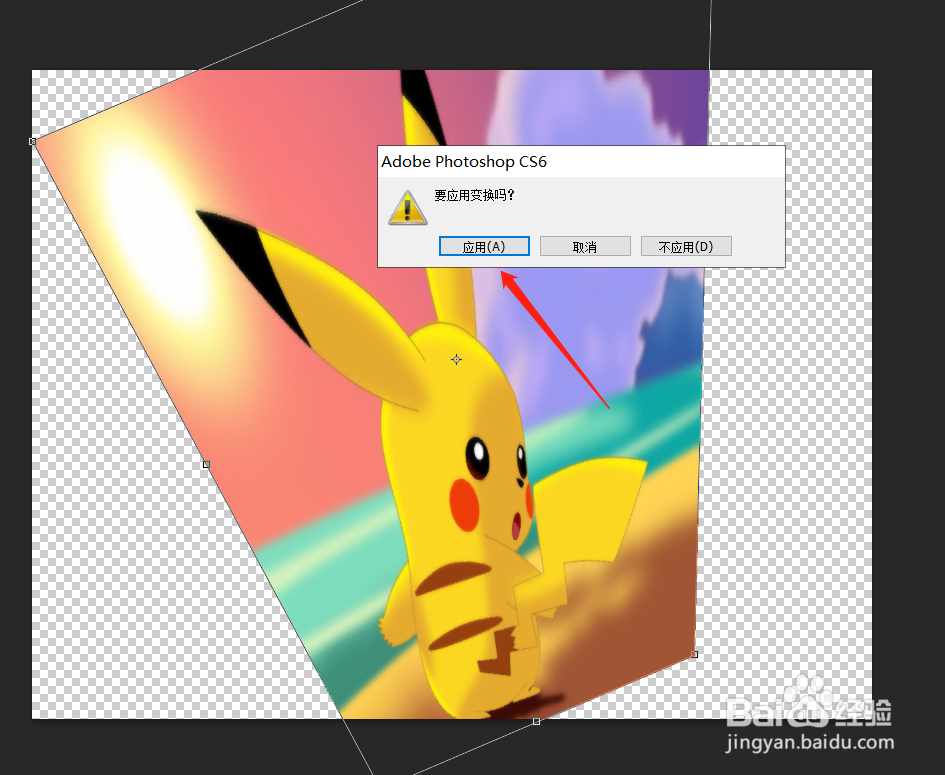Click the 应用(A) button to apply the transform
Screen dimensions: 945x775
pos(484,246)
